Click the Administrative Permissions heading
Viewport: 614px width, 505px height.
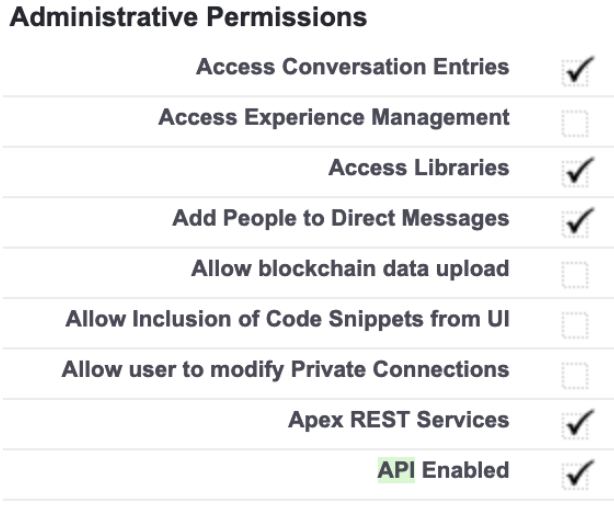click(x=190, y=17)
